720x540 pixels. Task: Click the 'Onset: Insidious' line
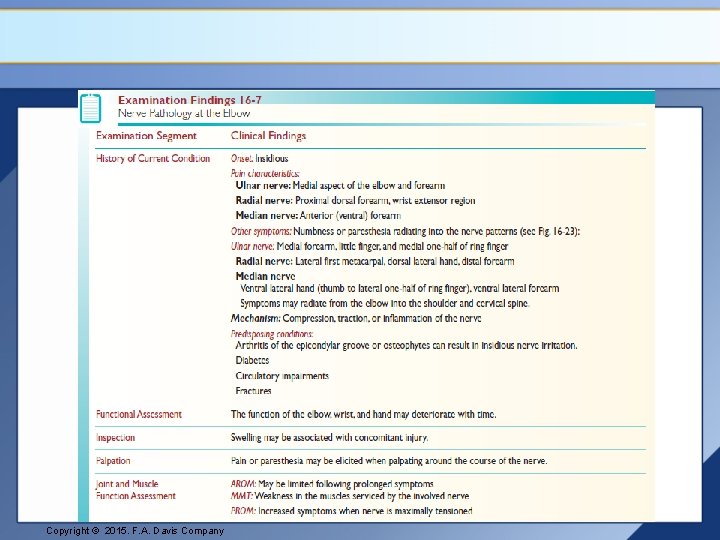[x=259, y=158]
